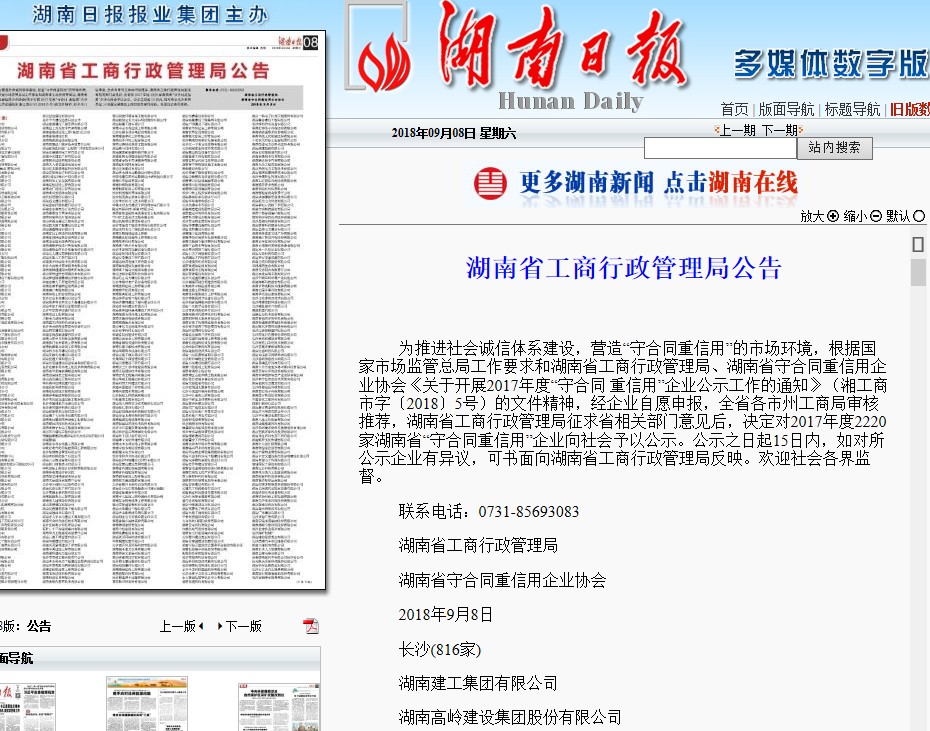Click the text 湖南省守合同重信用企业协会
The image size is (930, 731).
pyautogui.click(x=502, y=580)
